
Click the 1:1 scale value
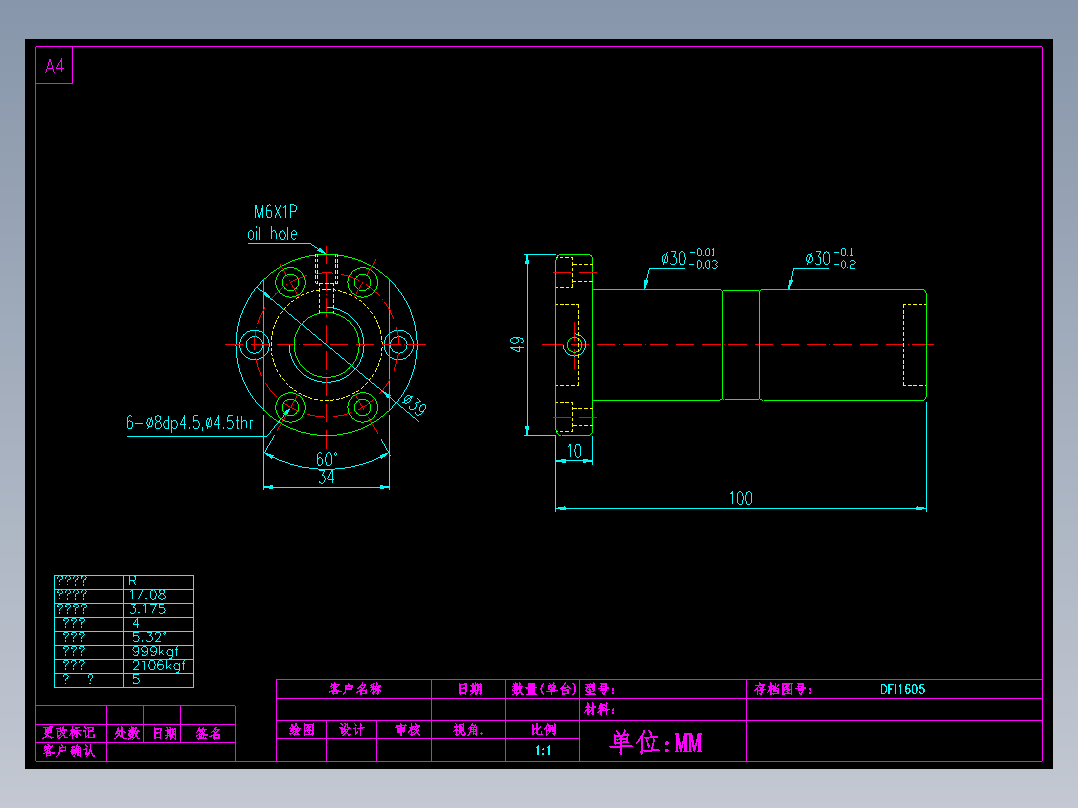(543, 751)
